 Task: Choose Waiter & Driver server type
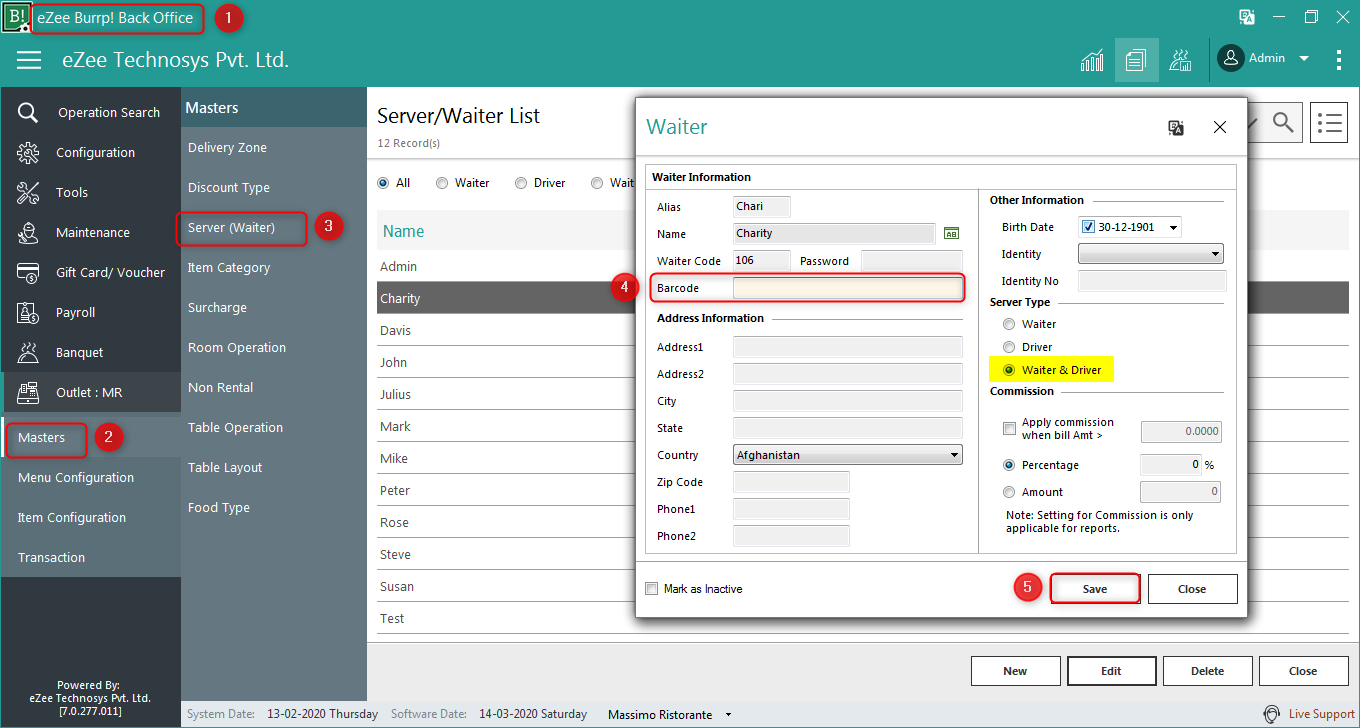coord(1009,370)
